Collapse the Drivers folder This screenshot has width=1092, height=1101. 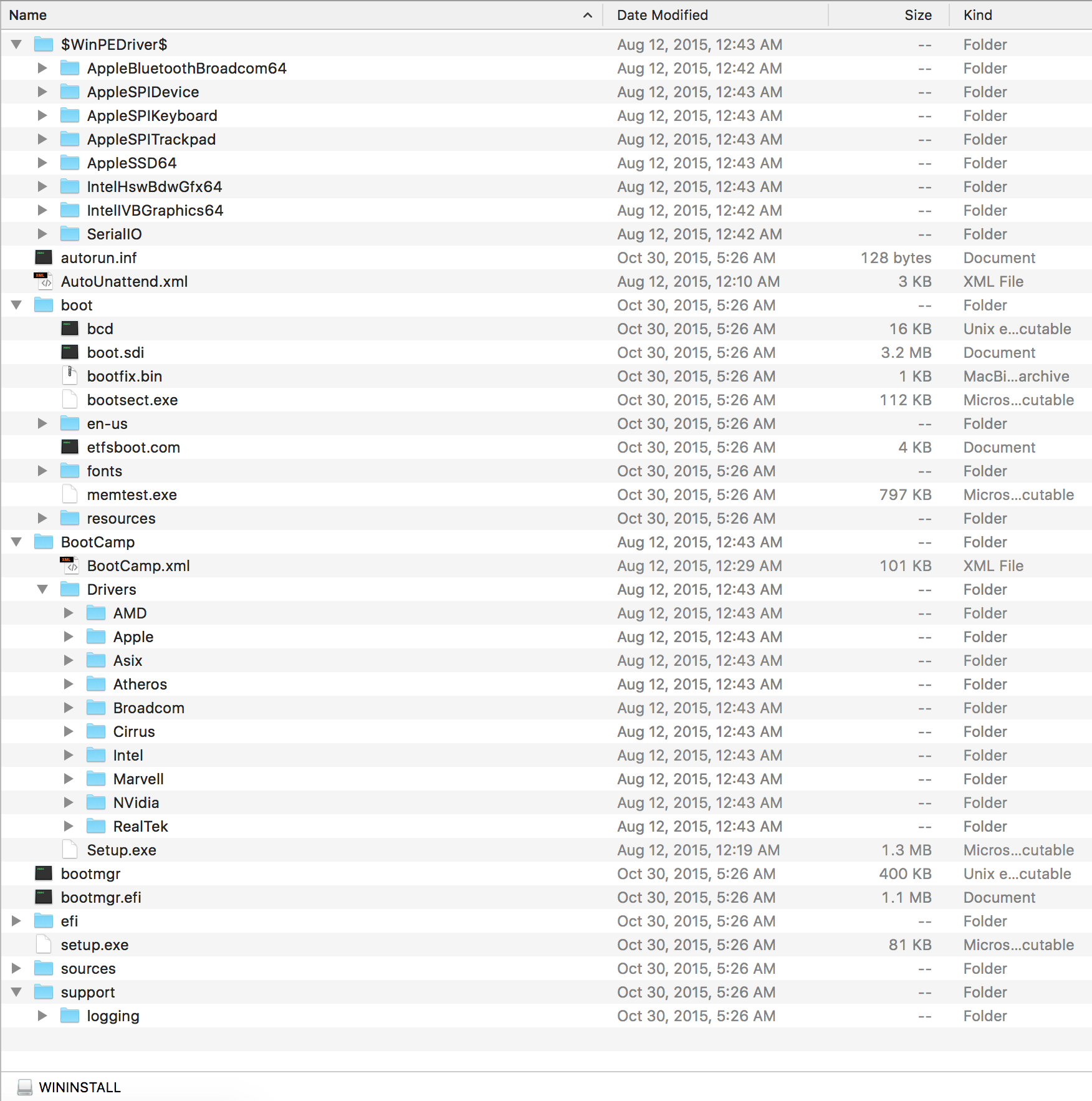pyautogui.click(x=42, y=589)
